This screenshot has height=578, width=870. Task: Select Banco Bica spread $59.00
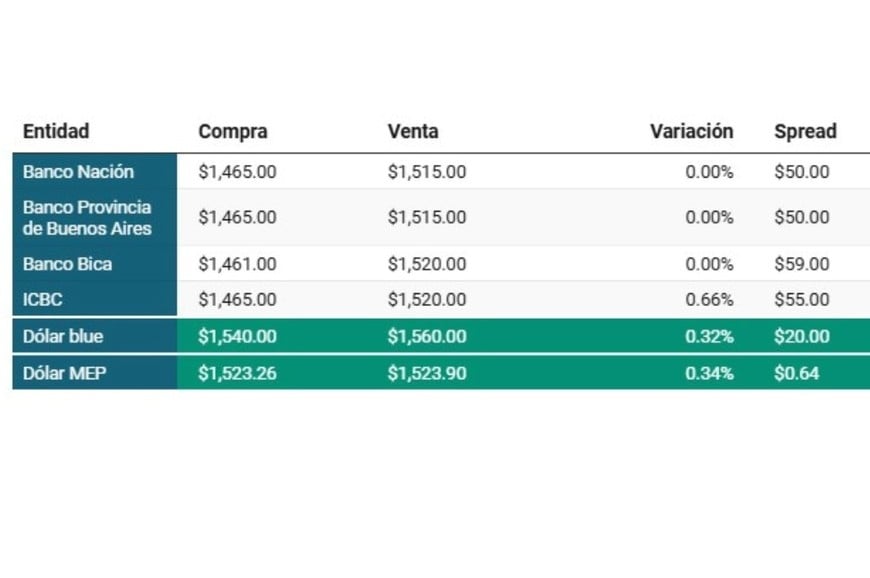(802, 264)
